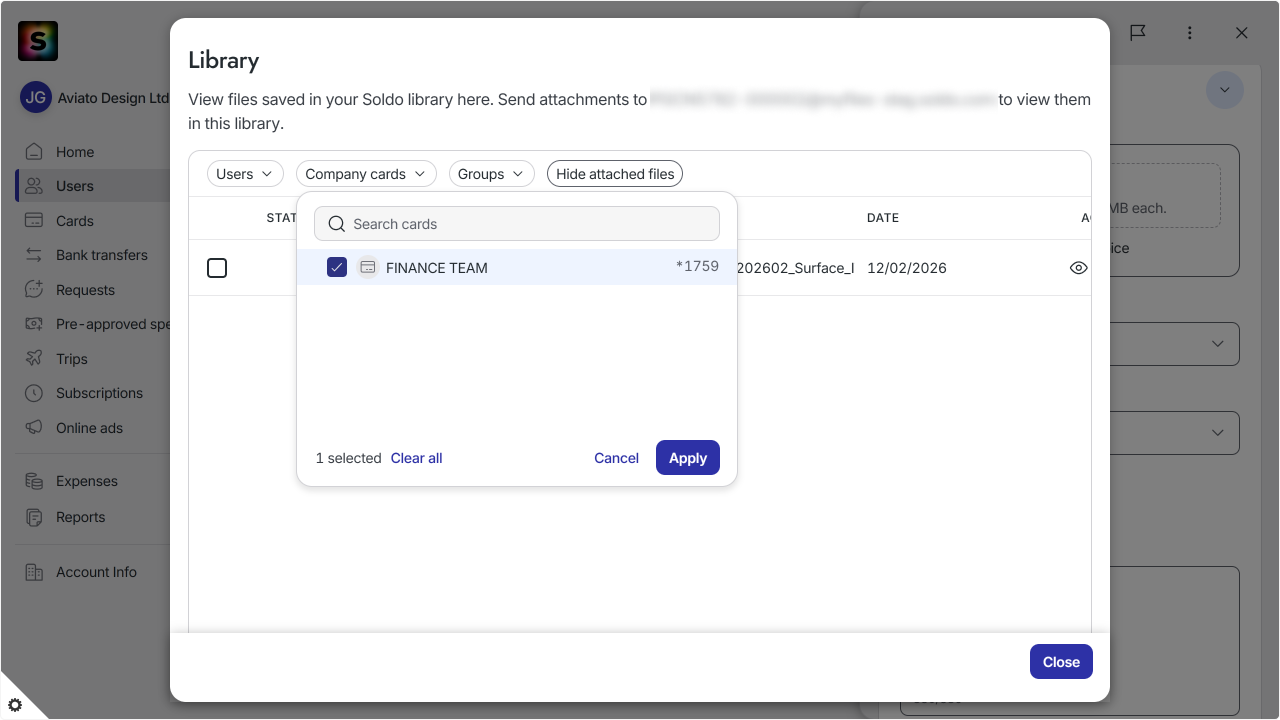Click the Home sidebar icon
The image size is (1280, 720).
point(34,152)
